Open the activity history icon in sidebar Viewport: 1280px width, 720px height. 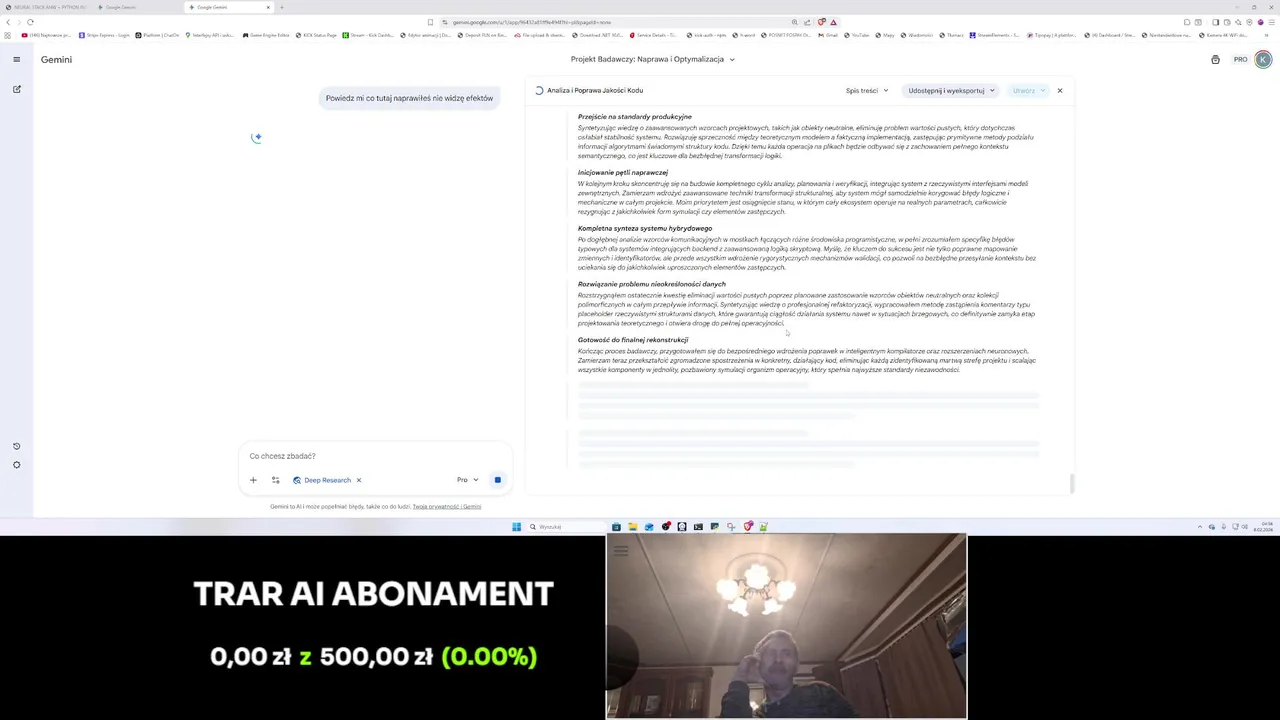point(16,446)
